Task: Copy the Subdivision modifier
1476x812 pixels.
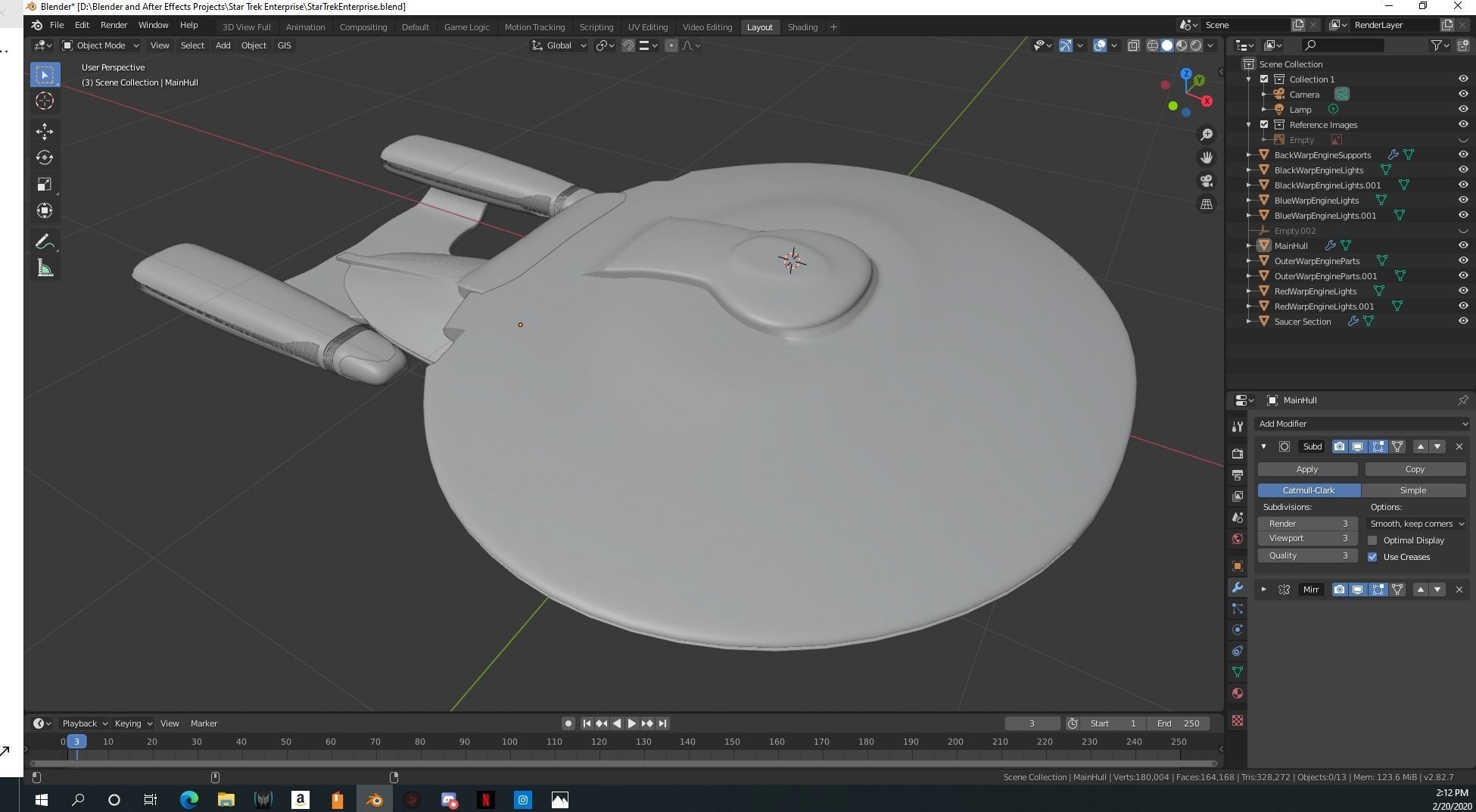Action: click(1415, 469)
